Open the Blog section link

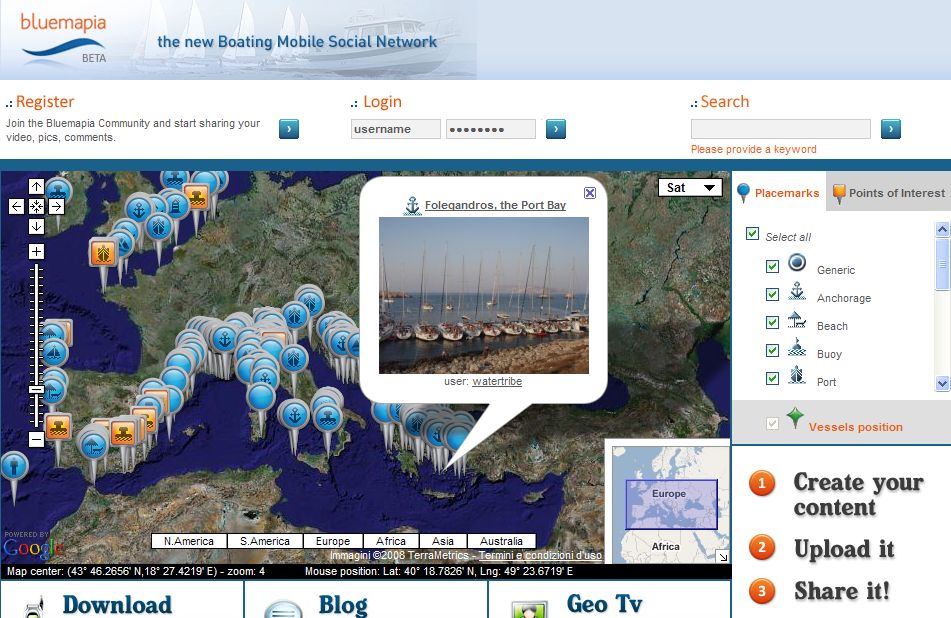tap(343, 605)
